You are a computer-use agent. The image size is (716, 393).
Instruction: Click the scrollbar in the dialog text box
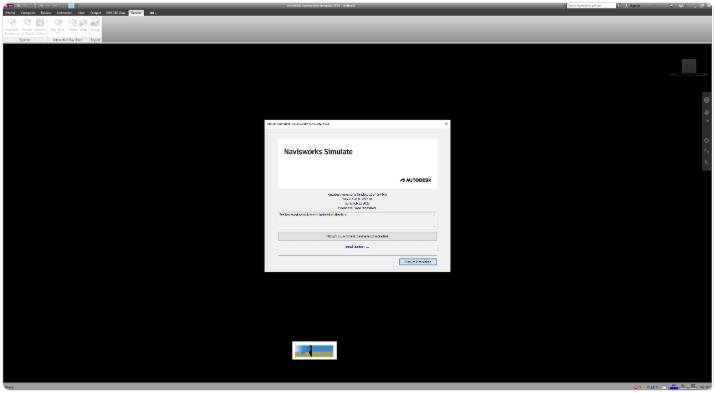434,219
